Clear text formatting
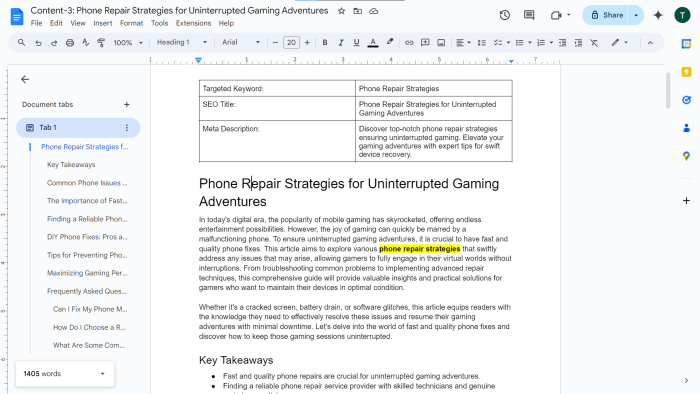This screenshot has width=700, height=394. (594, 42)
